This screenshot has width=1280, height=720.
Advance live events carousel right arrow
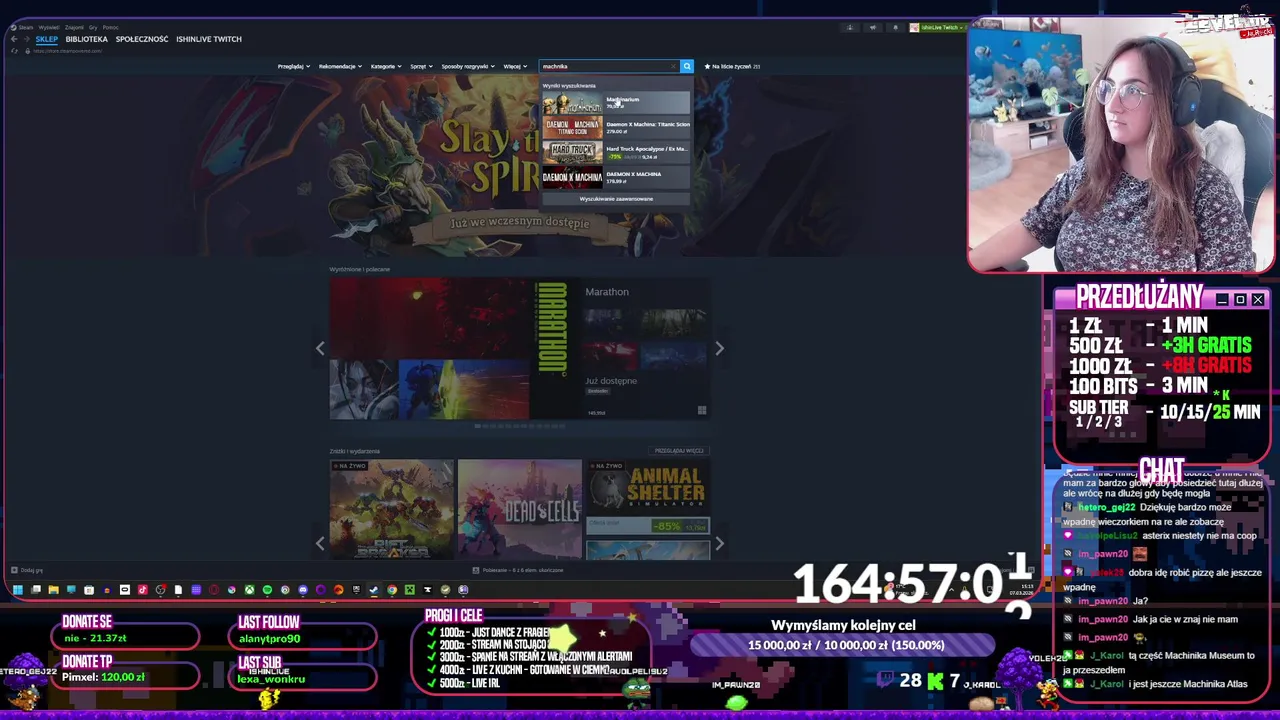click(719, 543)
